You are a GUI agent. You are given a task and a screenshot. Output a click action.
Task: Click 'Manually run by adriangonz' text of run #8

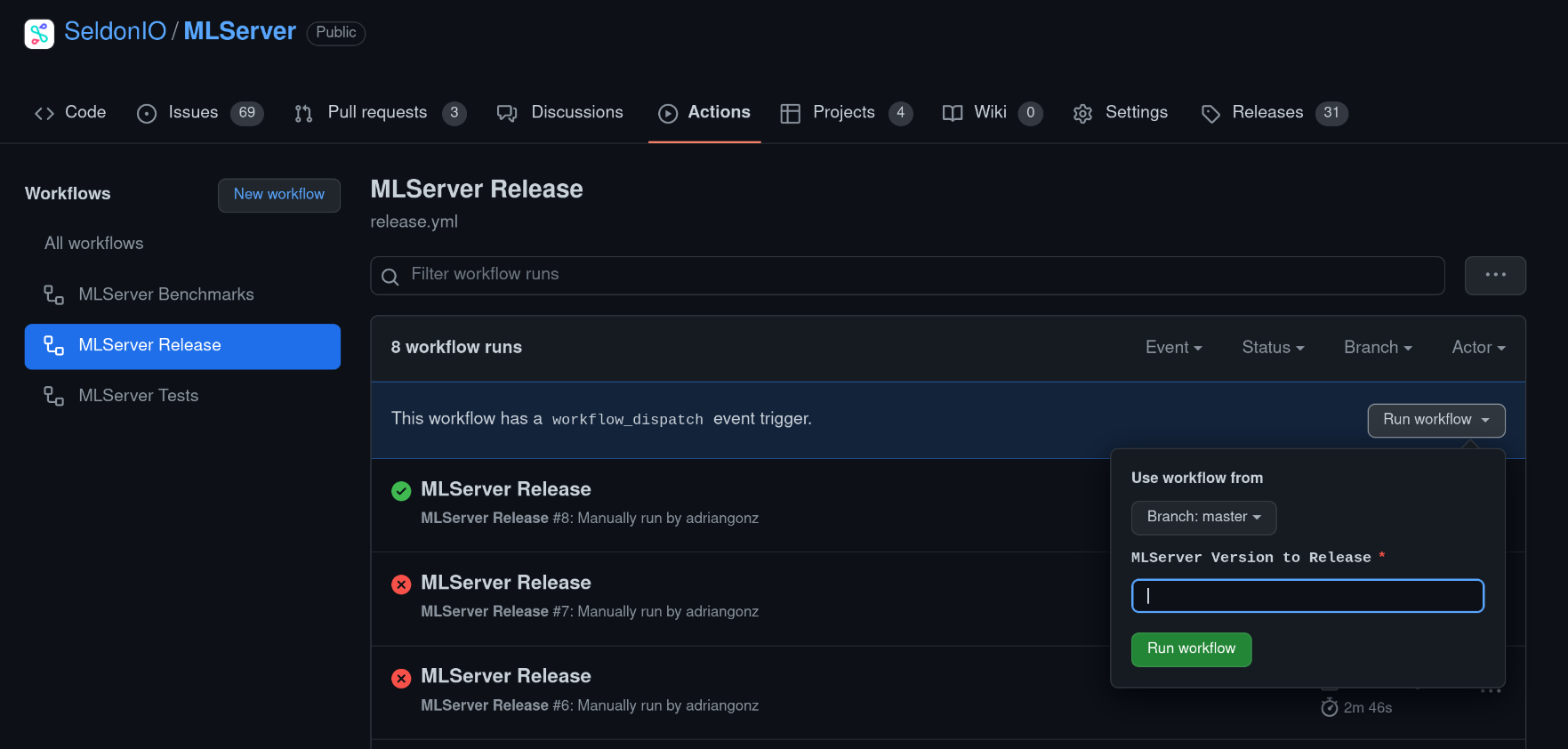[668, 519]
